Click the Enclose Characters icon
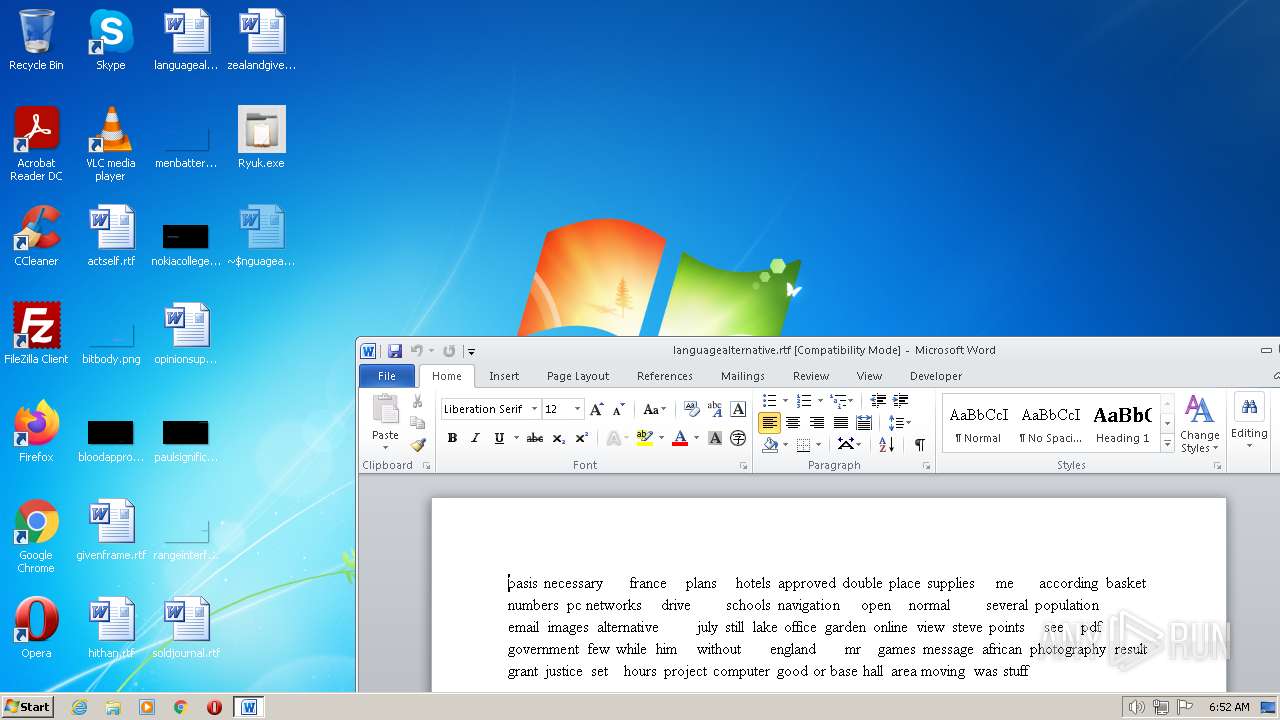 pos(738,438)
